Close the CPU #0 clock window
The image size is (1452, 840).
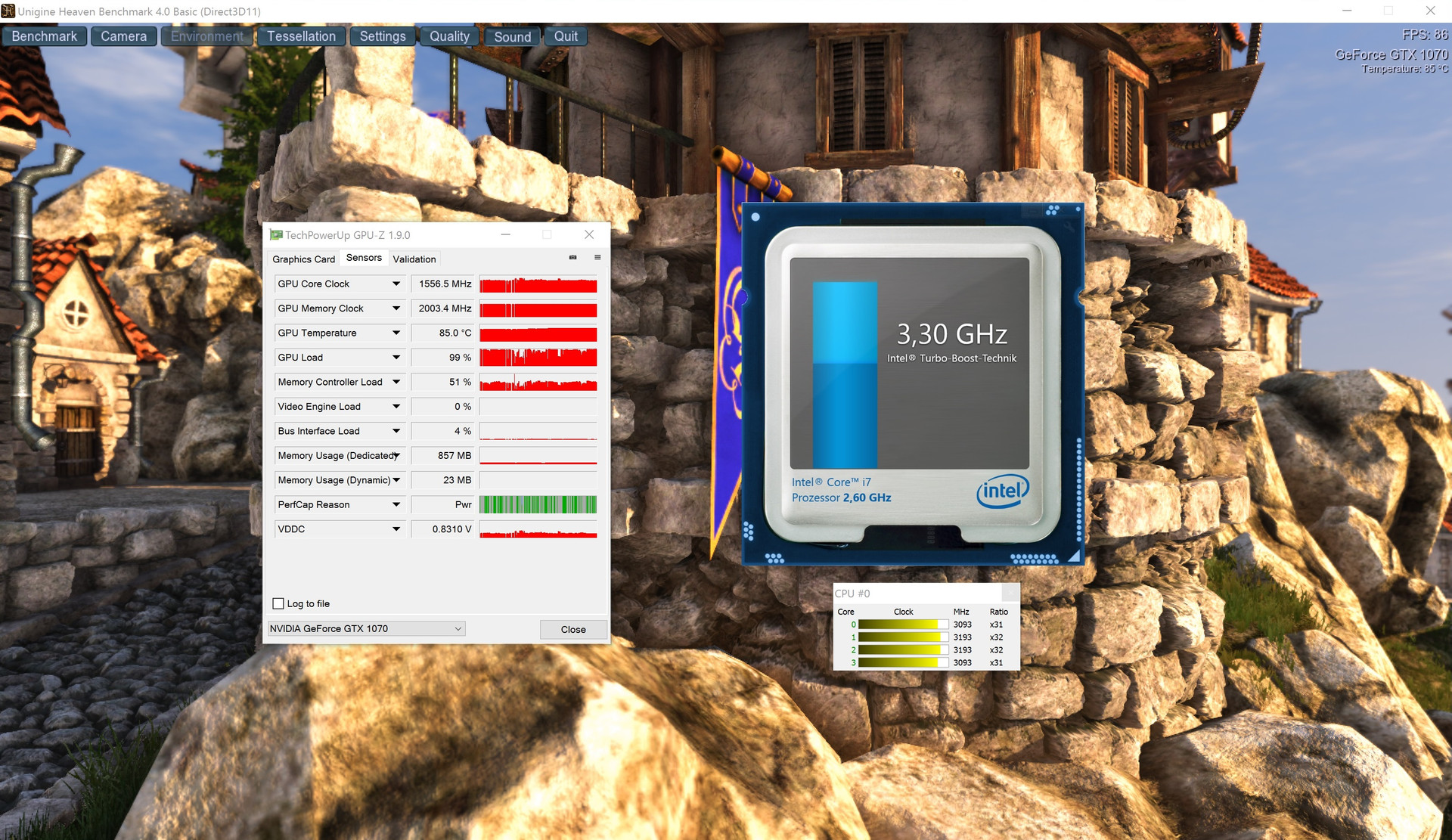(x=1010, y=594)
